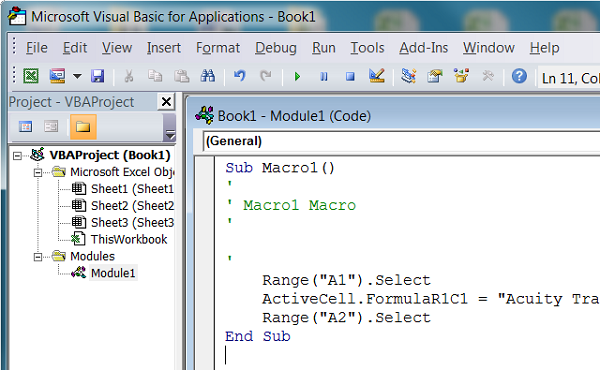Viewport: 600px width, 370px height.
Task: Open the Insert menu
Action: pos(164,48)
